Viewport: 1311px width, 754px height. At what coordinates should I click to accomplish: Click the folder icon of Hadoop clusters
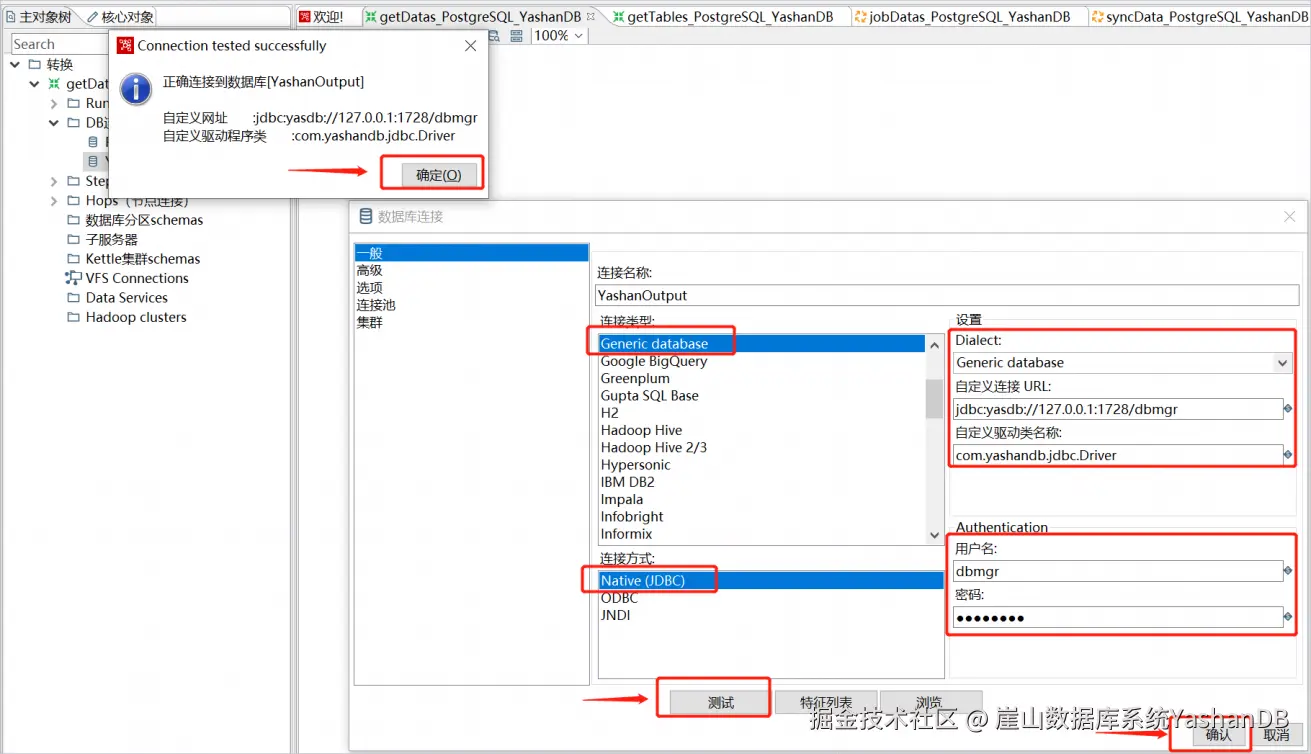click(73, 317)
